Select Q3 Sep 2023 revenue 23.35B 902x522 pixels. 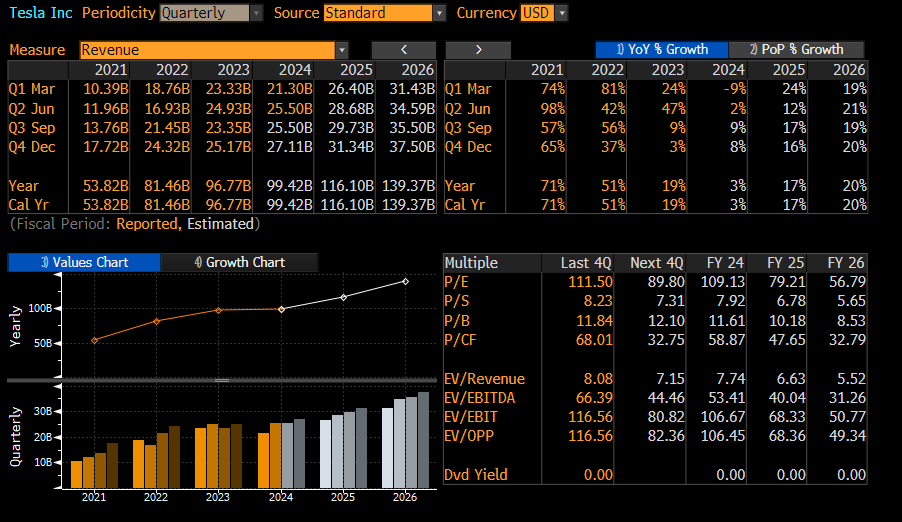tap(228, 128)
